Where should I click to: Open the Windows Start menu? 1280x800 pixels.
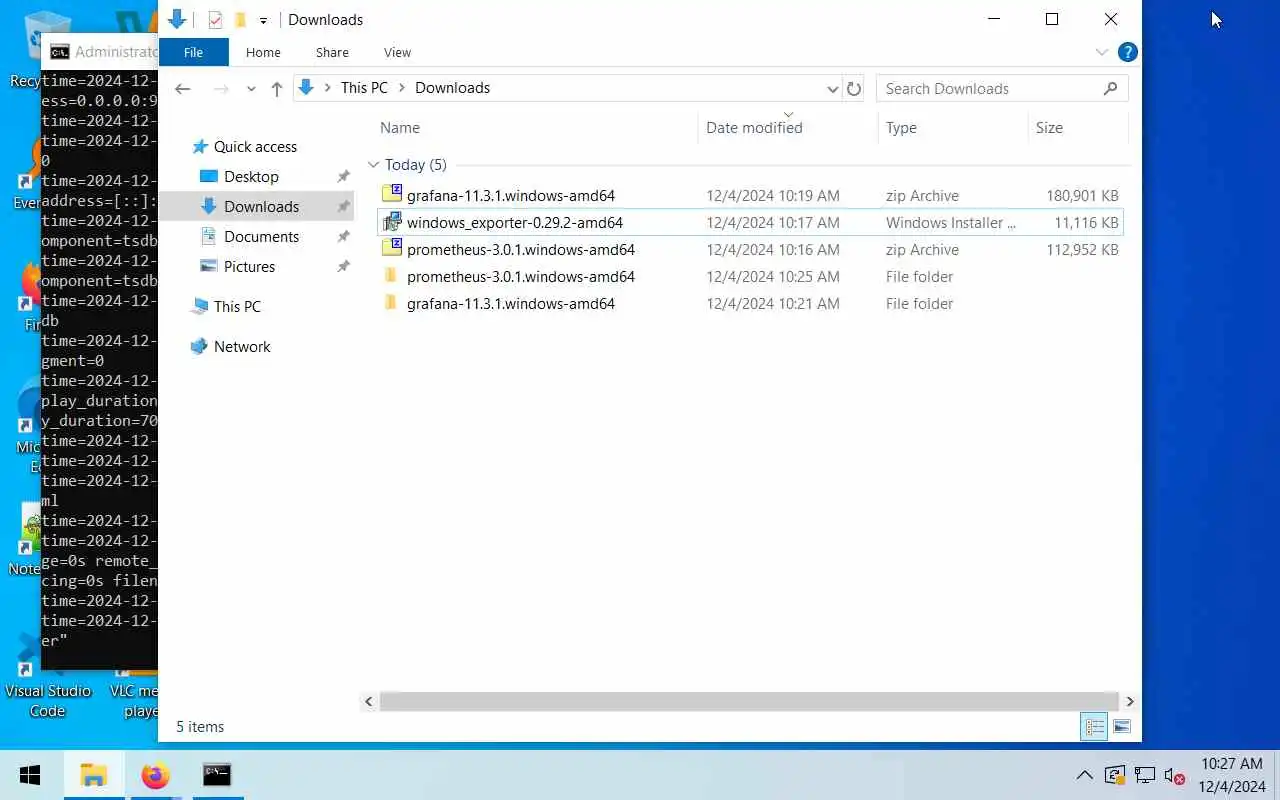pyautogui.click(x=30, y=775)
